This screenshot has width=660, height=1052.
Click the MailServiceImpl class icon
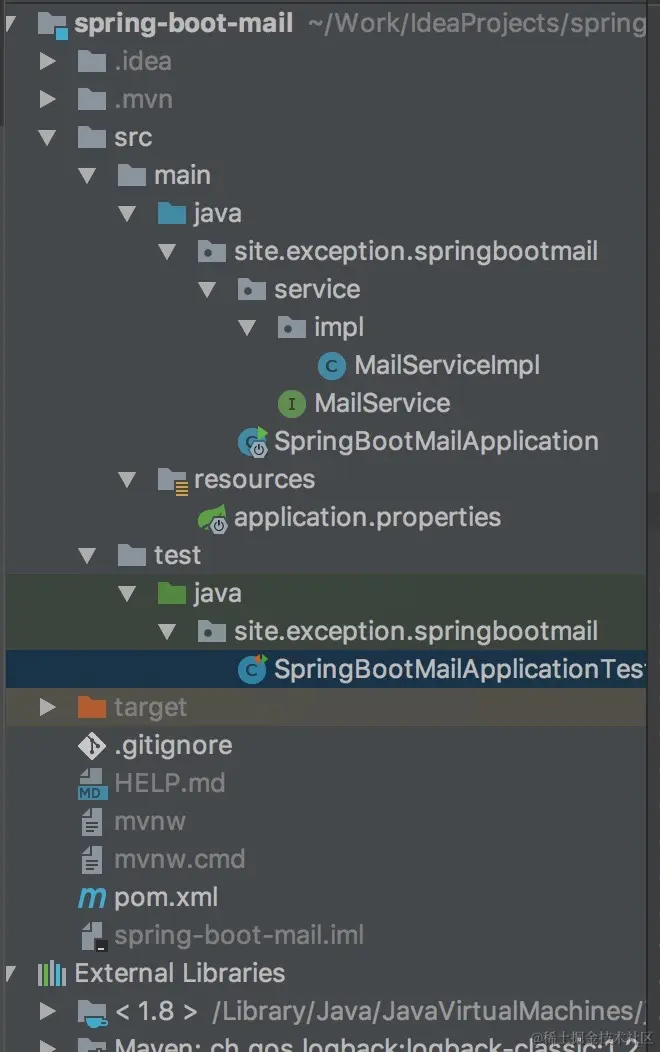click(x=331, y=366)
